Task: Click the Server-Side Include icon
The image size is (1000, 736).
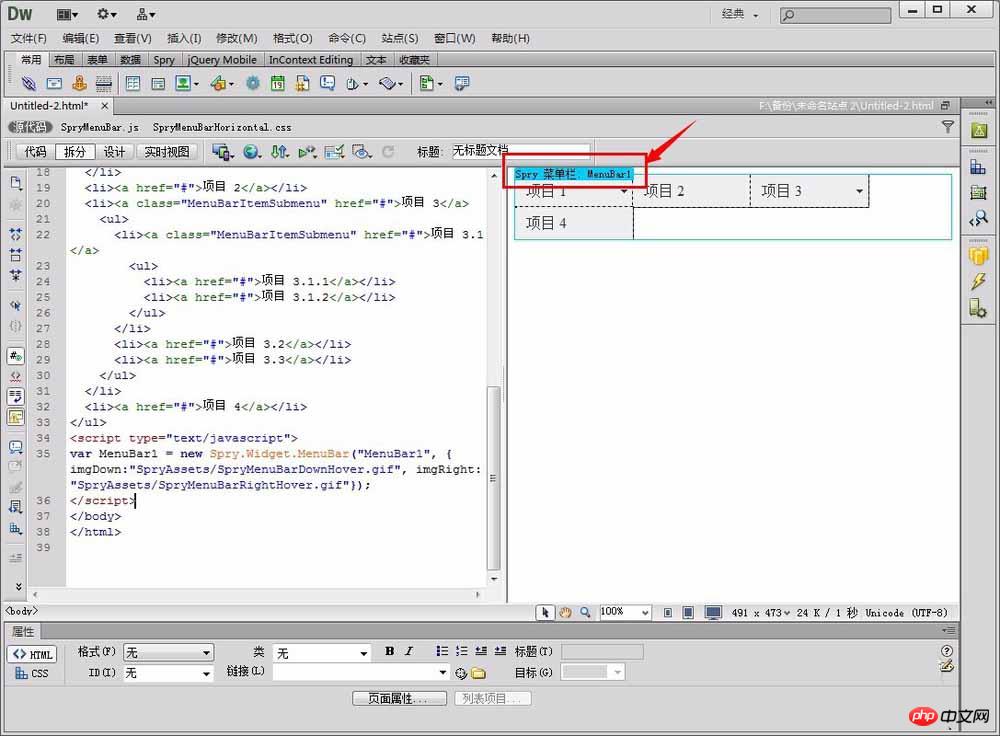Action: coord(302,83)
